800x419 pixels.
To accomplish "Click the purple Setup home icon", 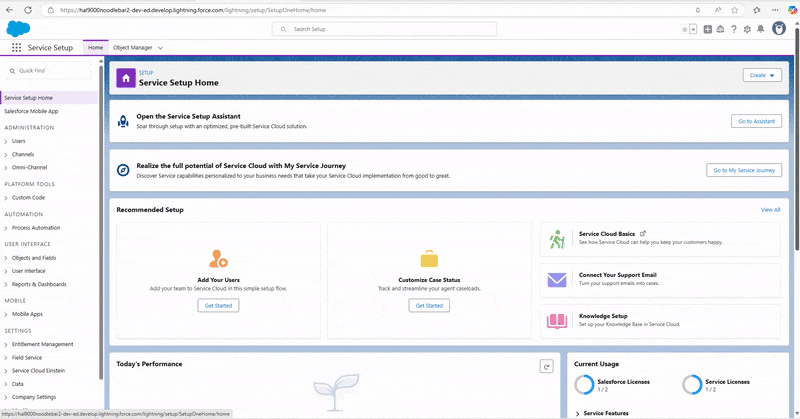I will click(x=126, y=78).
